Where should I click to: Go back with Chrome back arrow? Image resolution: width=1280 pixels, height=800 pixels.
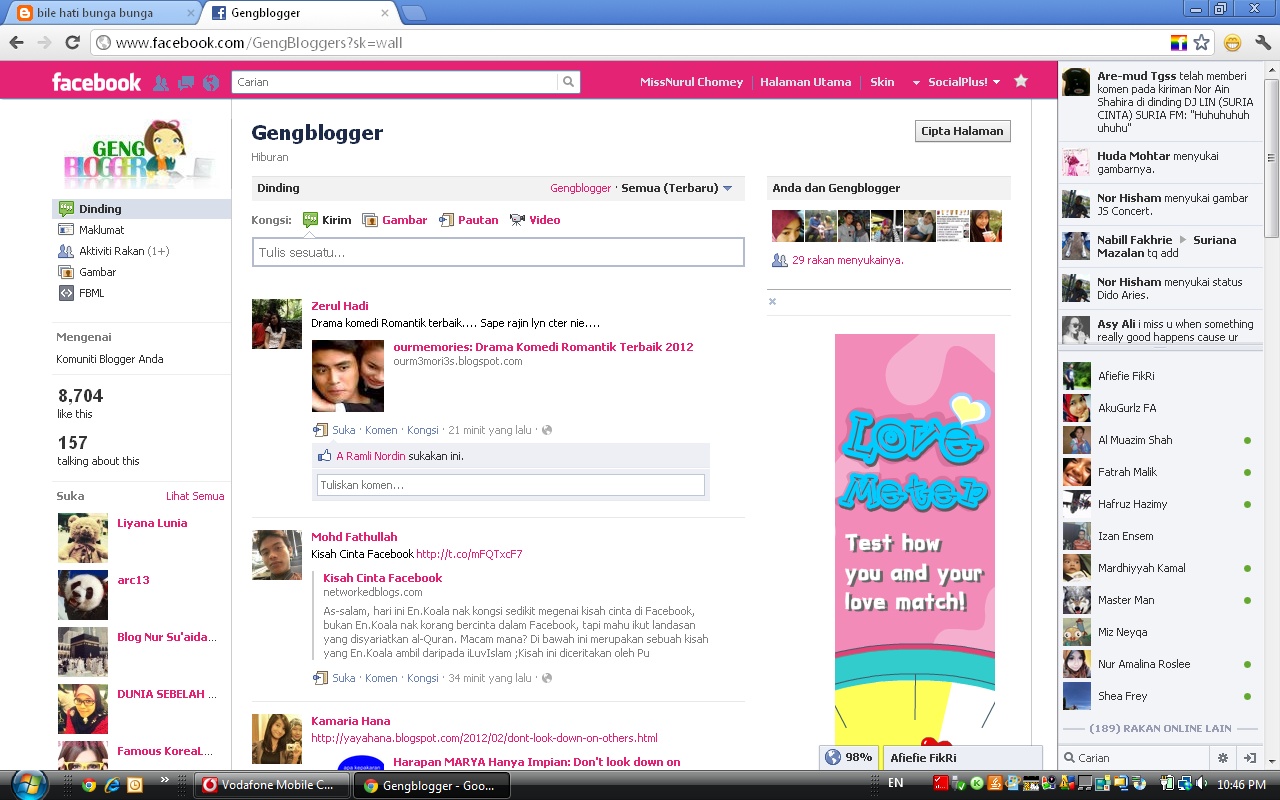[16, 43]
